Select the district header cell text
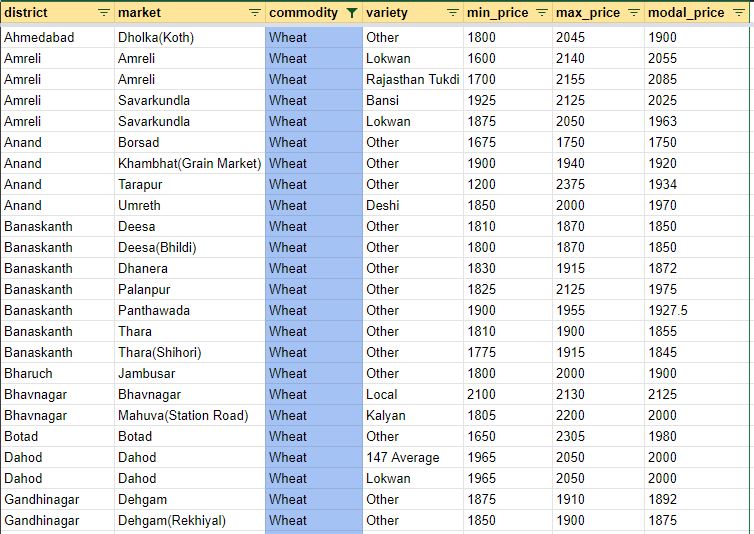This screenshot has height=534, width=754. (x=27, y=13)
